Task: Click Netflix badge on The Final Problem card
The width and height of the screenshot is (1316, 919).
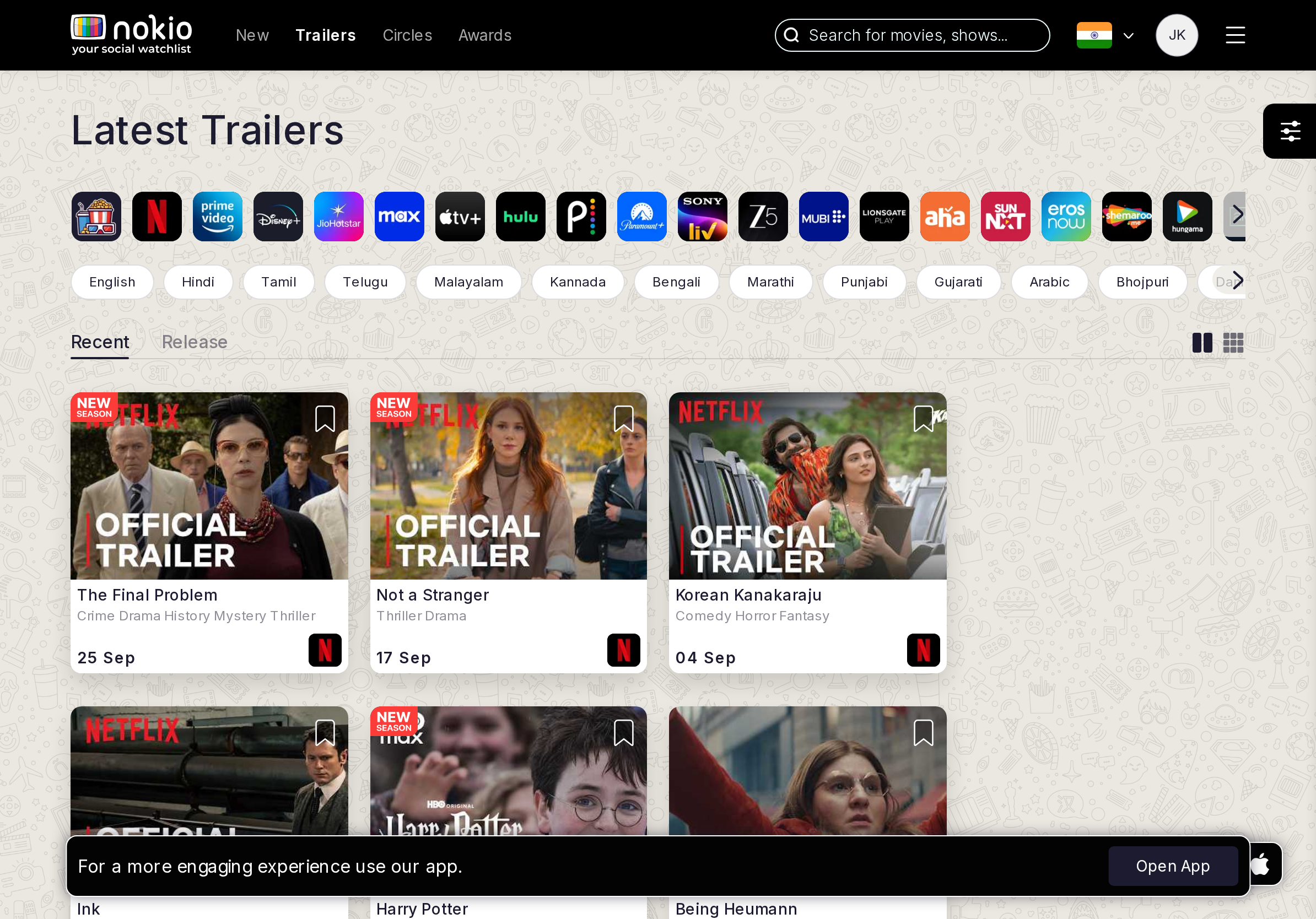Action: (325, 650)
